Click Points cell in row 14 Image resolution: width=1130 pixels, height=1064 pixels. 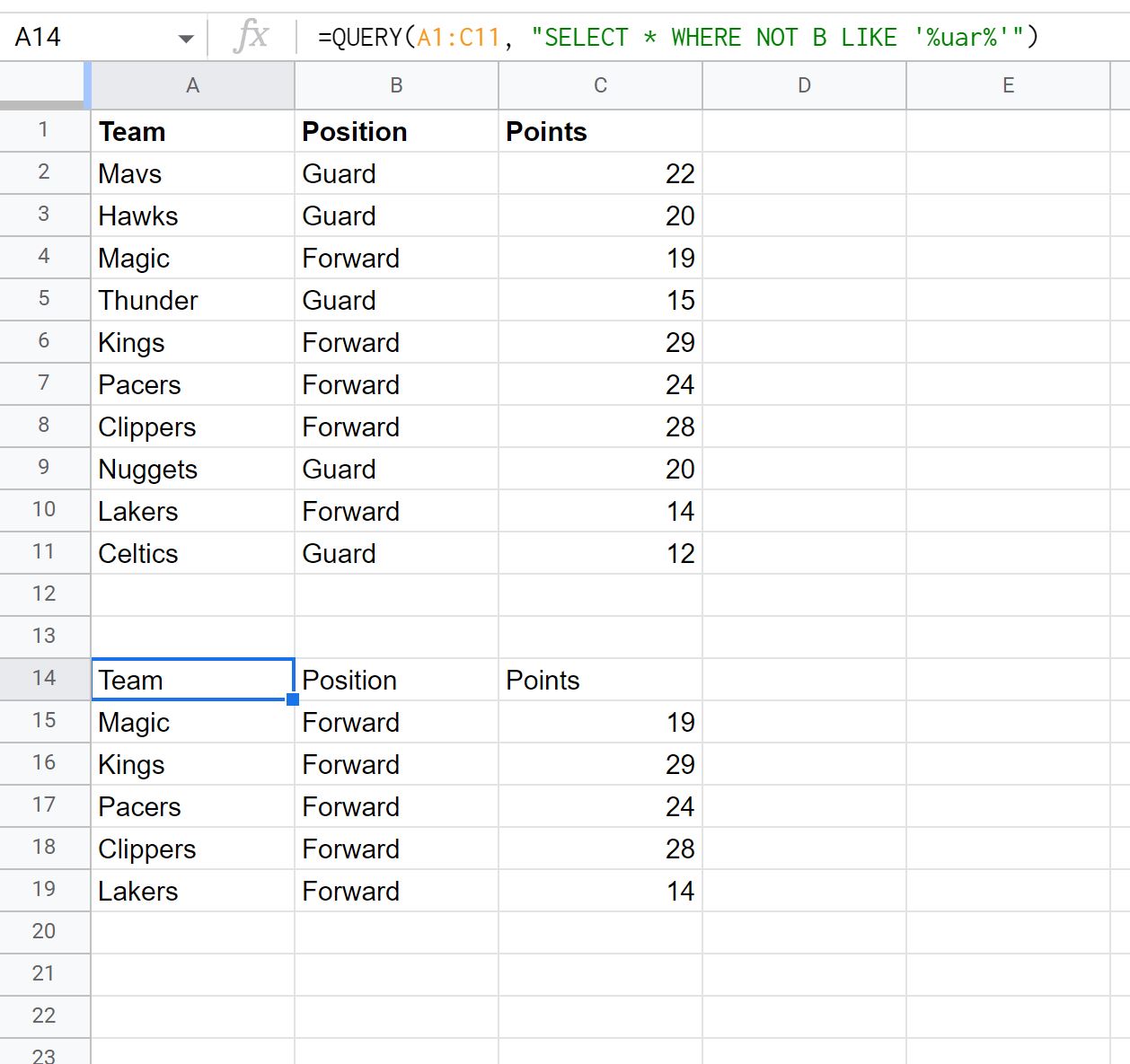pos(600,680)
